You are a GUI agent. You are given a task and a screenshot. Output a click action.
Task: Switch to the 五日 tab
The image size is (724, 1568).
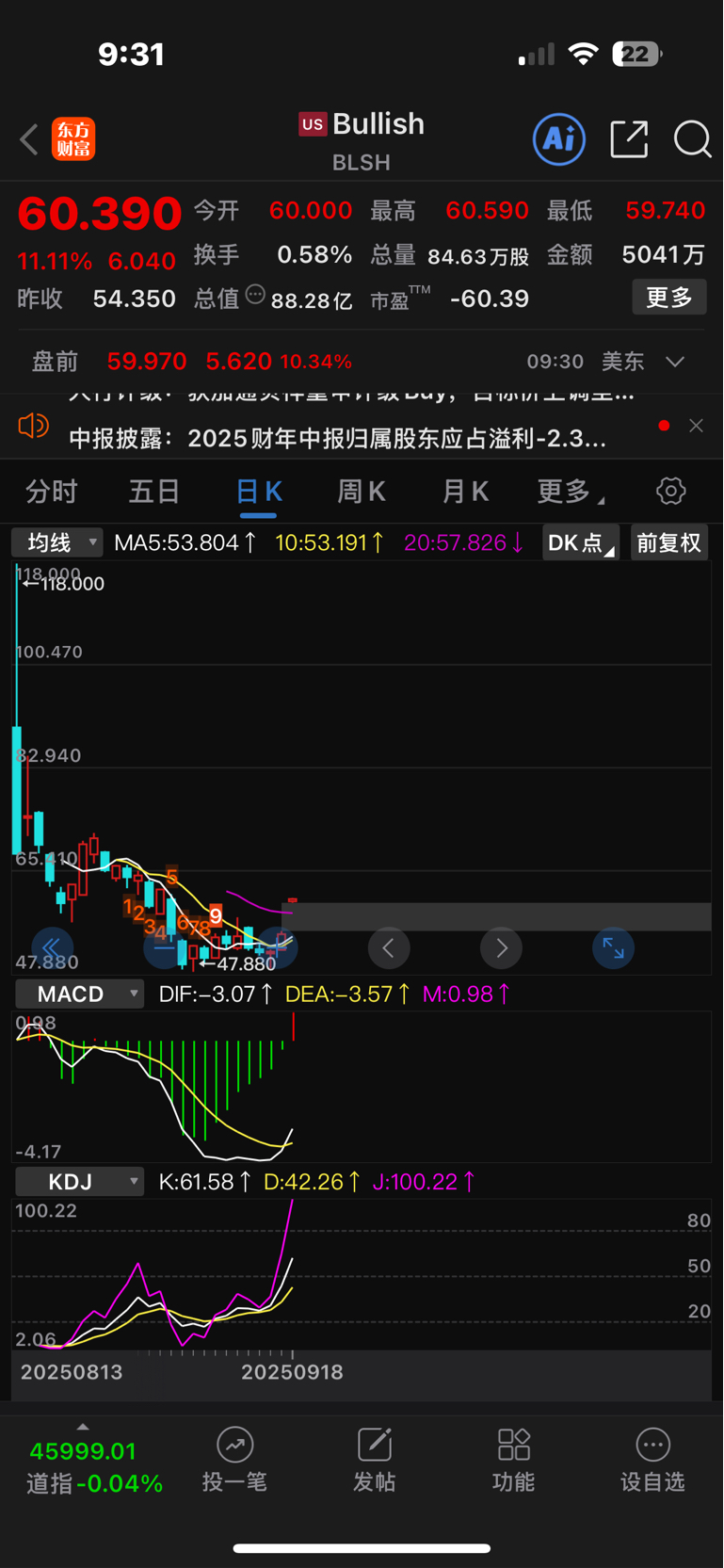(x=154, y=491)
